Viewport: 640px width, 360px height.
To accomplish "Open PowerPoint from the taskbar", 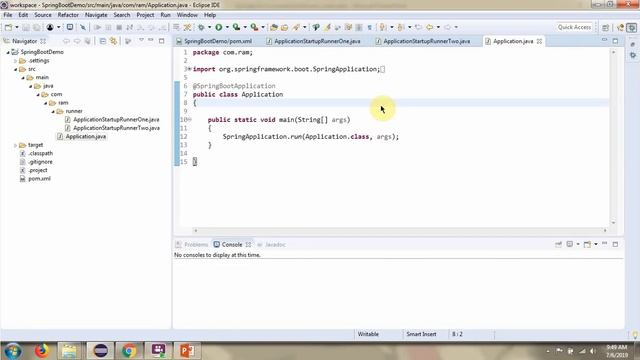I will click(187, 351).
